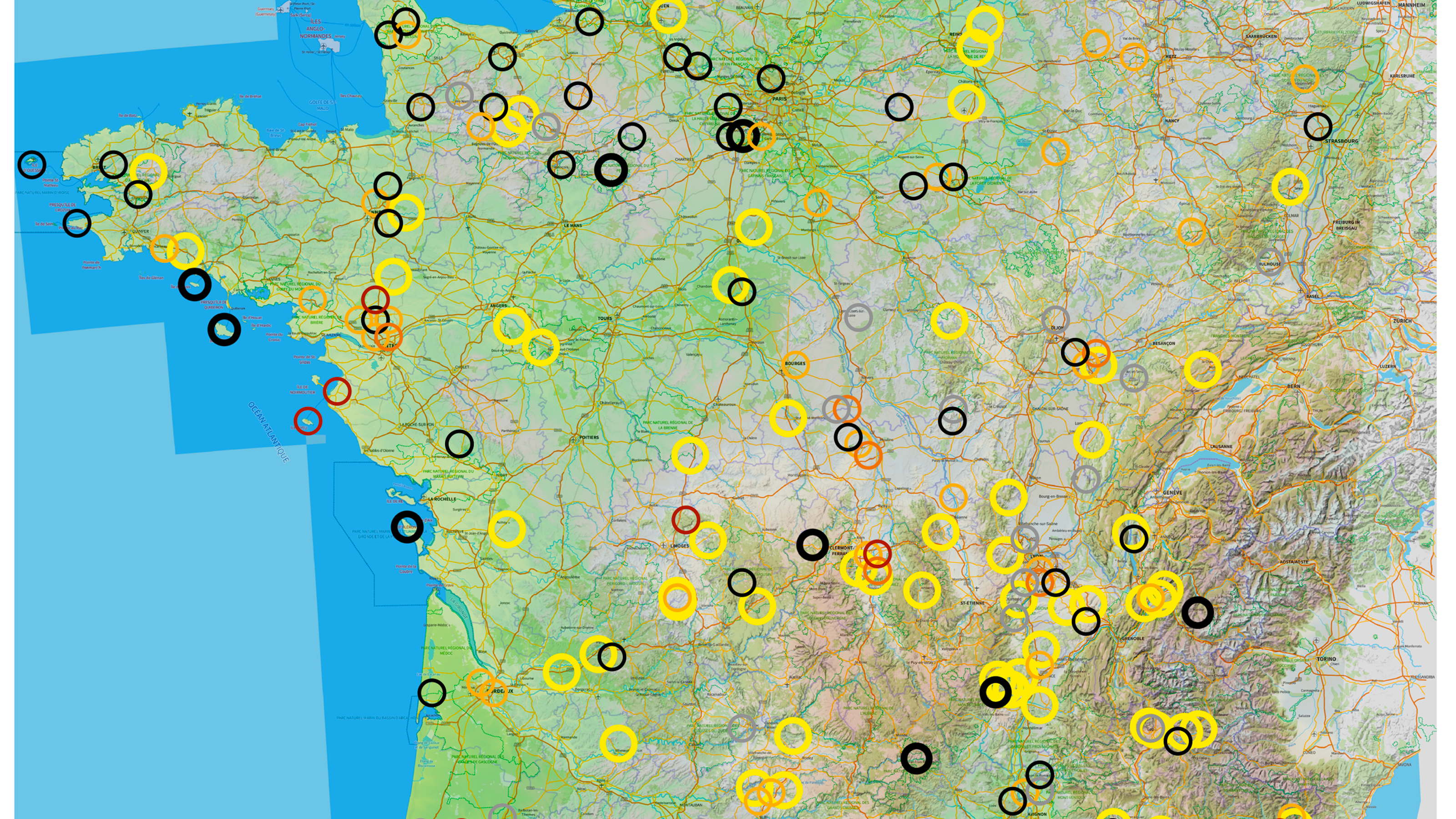Select the thick black circle on Île d'Oléron
This screenshot has width=1456, height=819.
[x=407, y=527]
